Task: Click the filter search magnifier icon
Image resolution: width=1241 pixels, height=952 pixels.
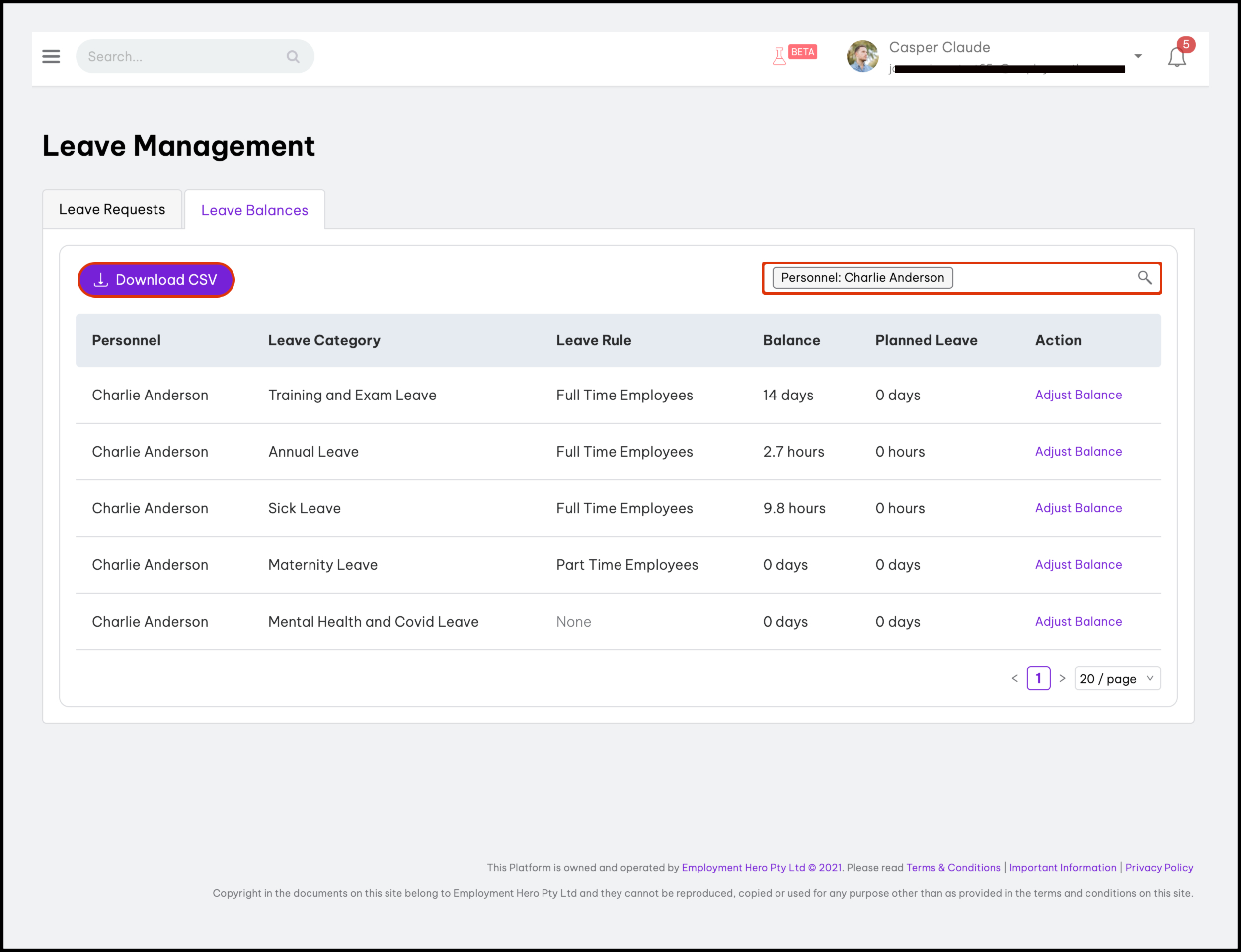Action: click(1145, 278)
